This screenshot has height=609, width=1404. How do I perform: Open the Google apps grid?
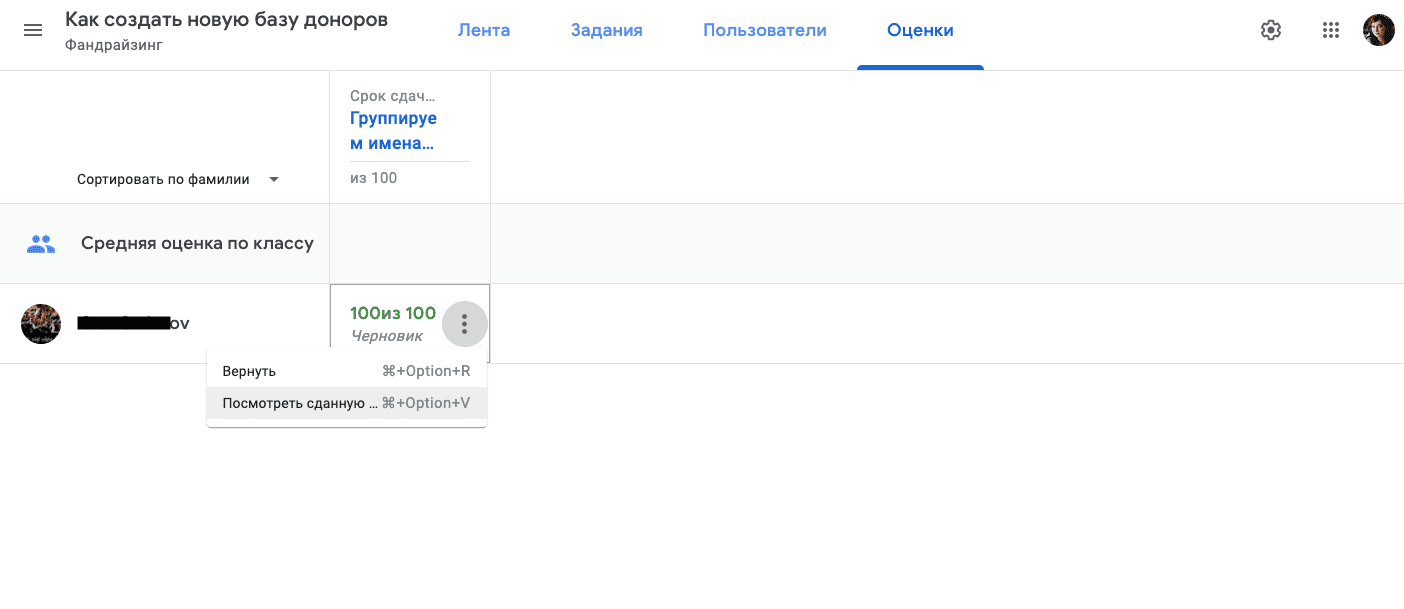click(x=1330, y=30)
